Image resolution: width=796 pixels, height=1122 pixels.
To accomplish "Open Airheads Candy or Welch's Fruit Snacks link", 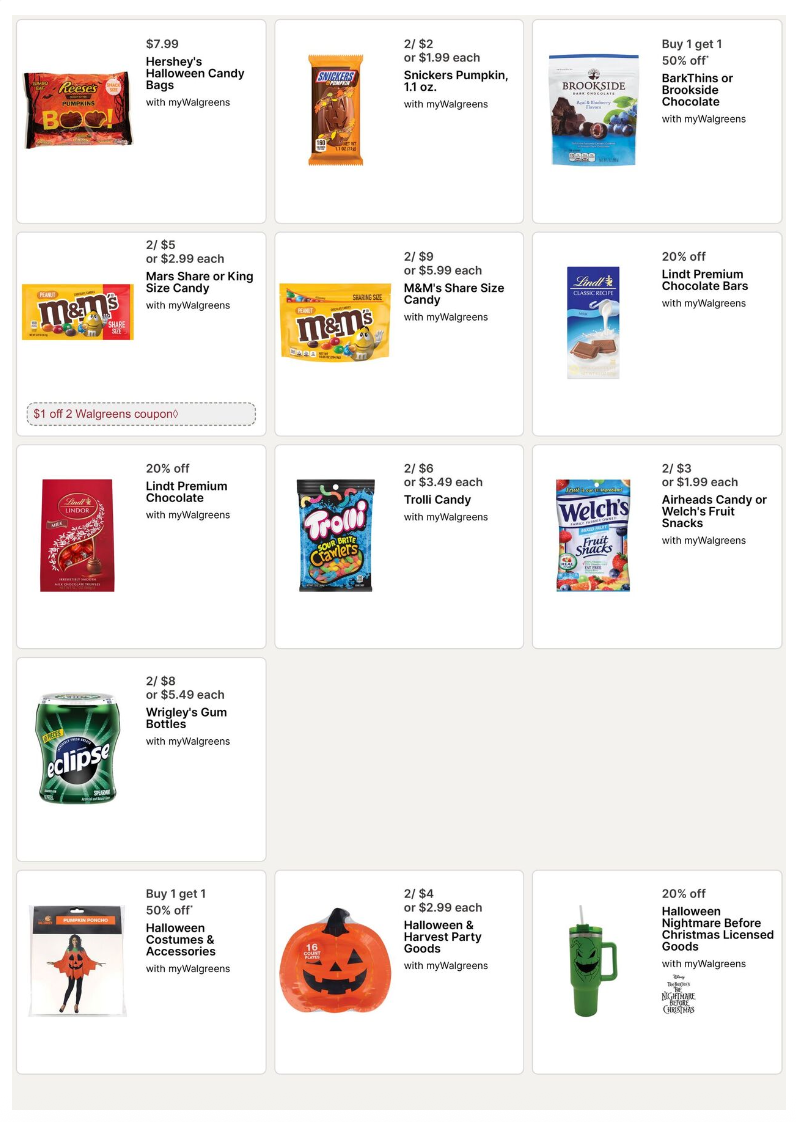I will [713, 511].
